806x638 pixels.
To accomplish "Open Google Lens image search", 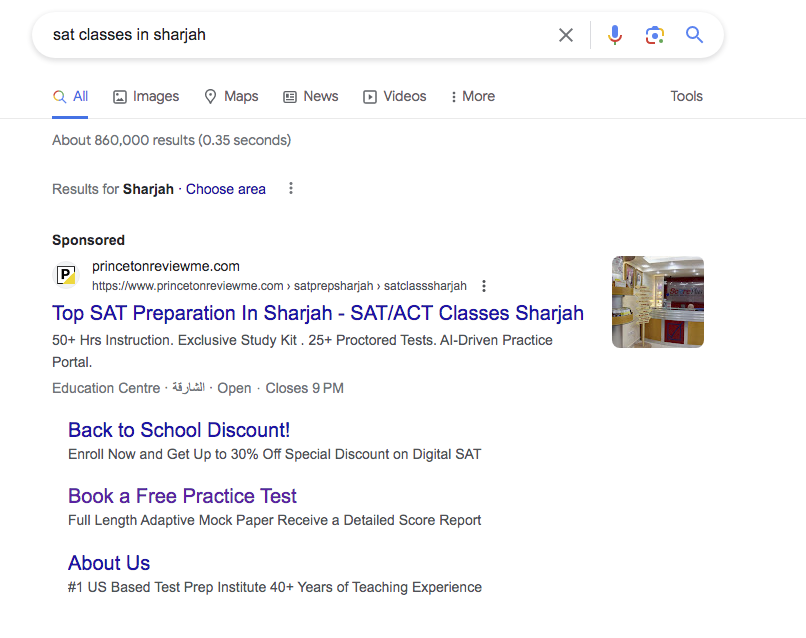I will click(654, 35).
